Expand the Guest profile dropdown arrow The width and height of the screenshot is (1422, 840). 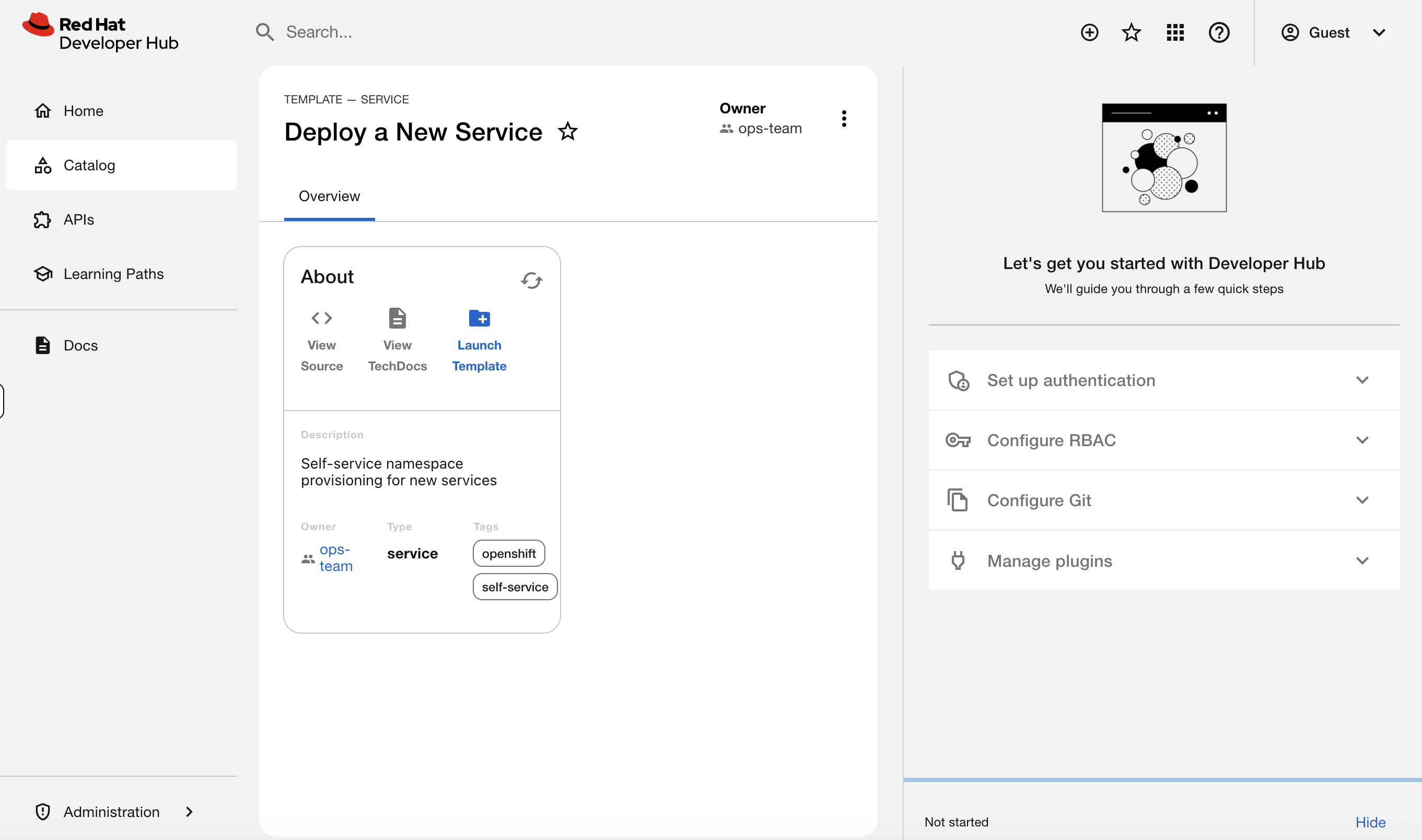point(1379,32)
